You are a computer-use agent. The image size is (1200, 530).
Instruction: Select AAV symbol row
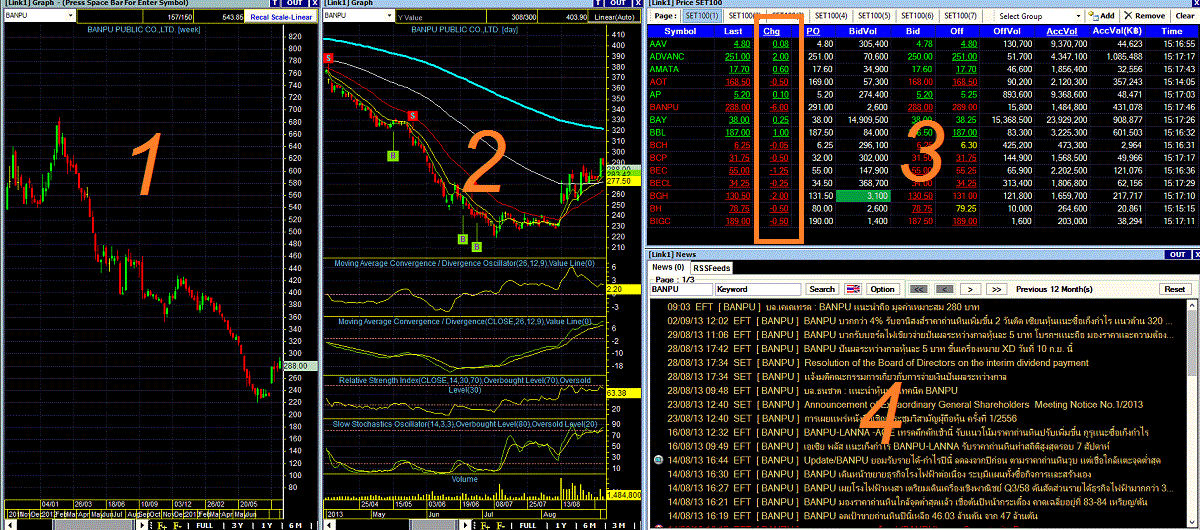pos(658,45)
